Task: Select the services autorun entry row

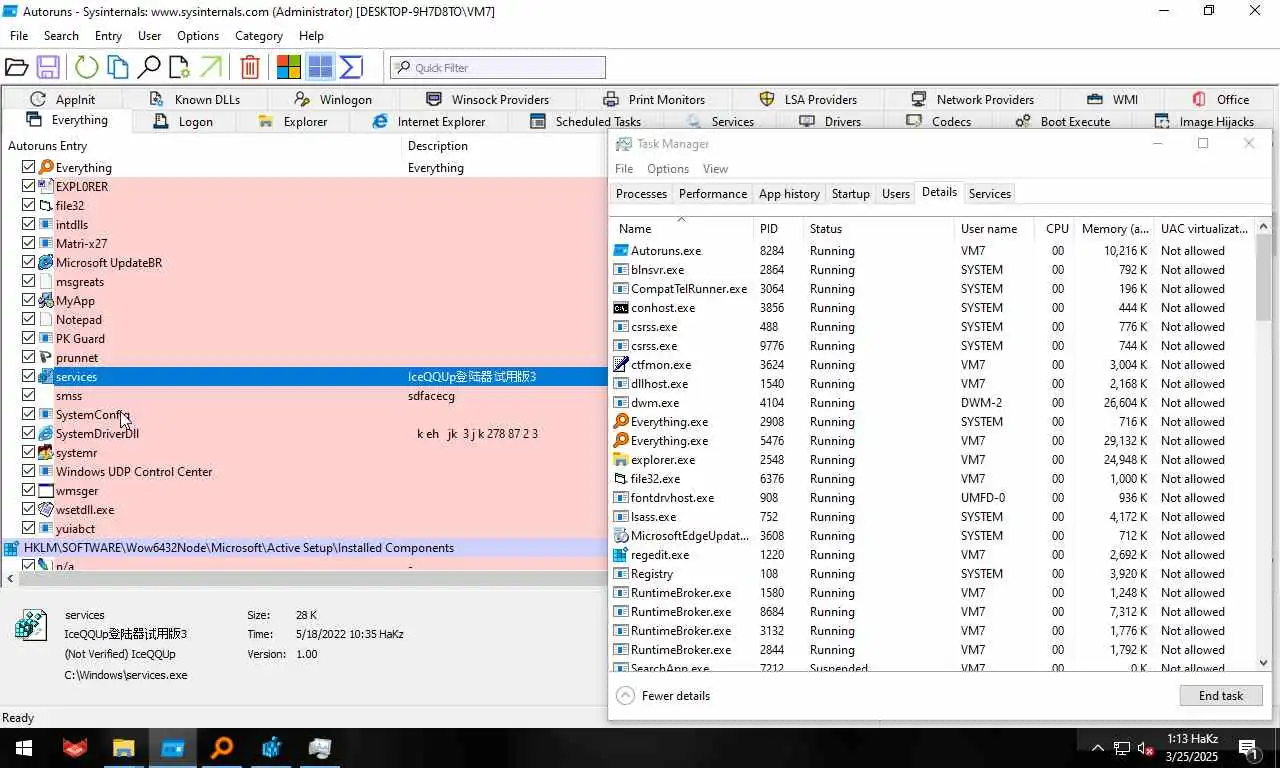Action: [304, 377]
